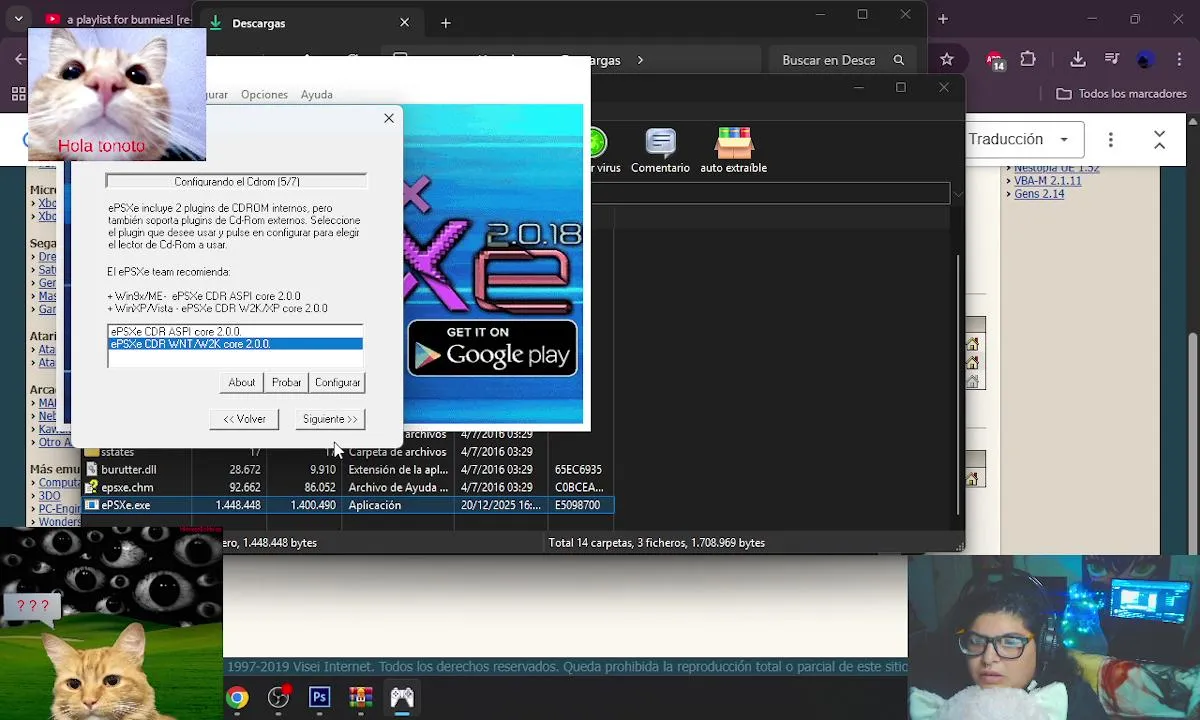Close the Descargas Explorer tab
The width and height of the screenshot is (1200, 720).
coord(404,22)
